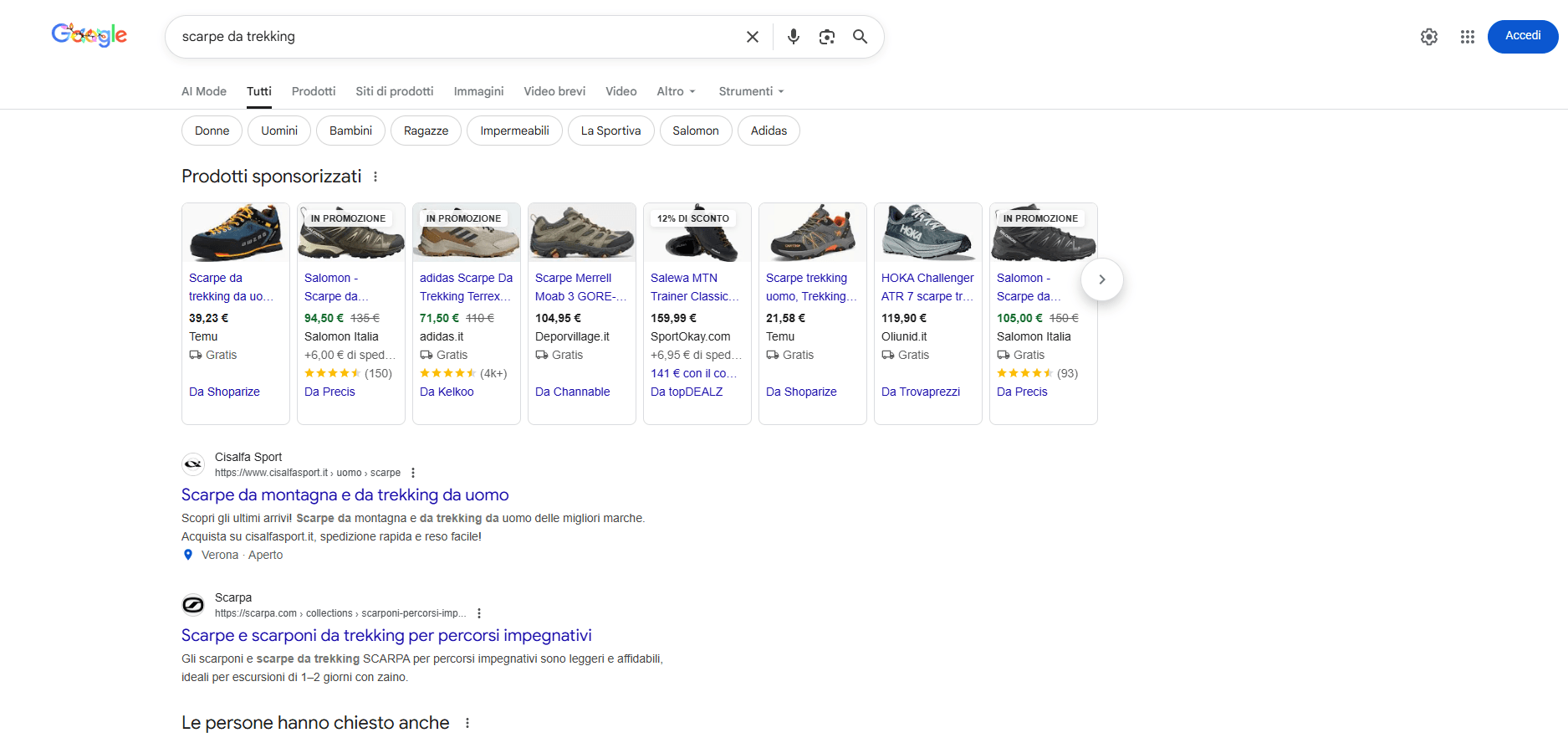The height and width of the screenshot is (743, 1568).
Task: Open the 39,23 € Temu shoe thumbnail
Action: coord(236,233)
